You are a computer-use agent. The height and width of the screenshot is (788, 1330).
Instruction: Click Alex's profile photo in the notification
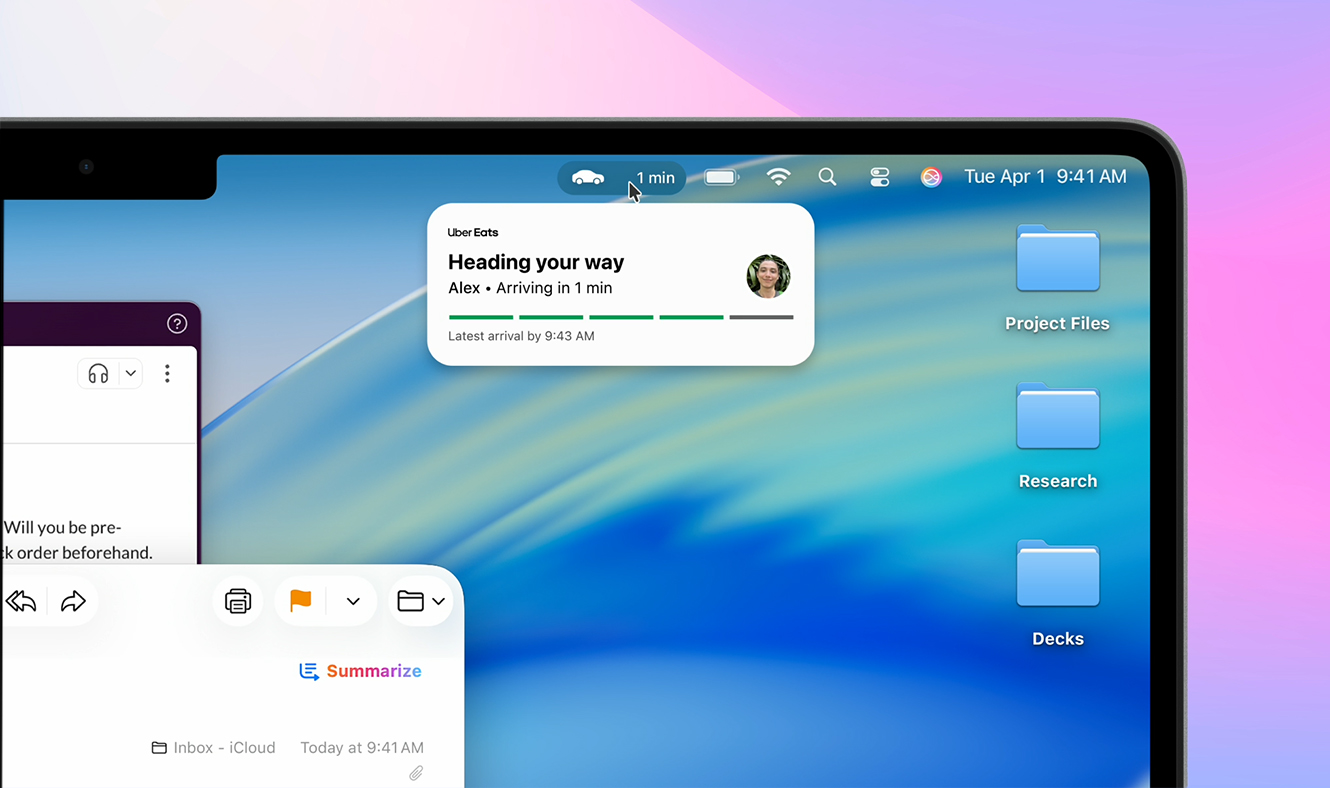(768, 277)
